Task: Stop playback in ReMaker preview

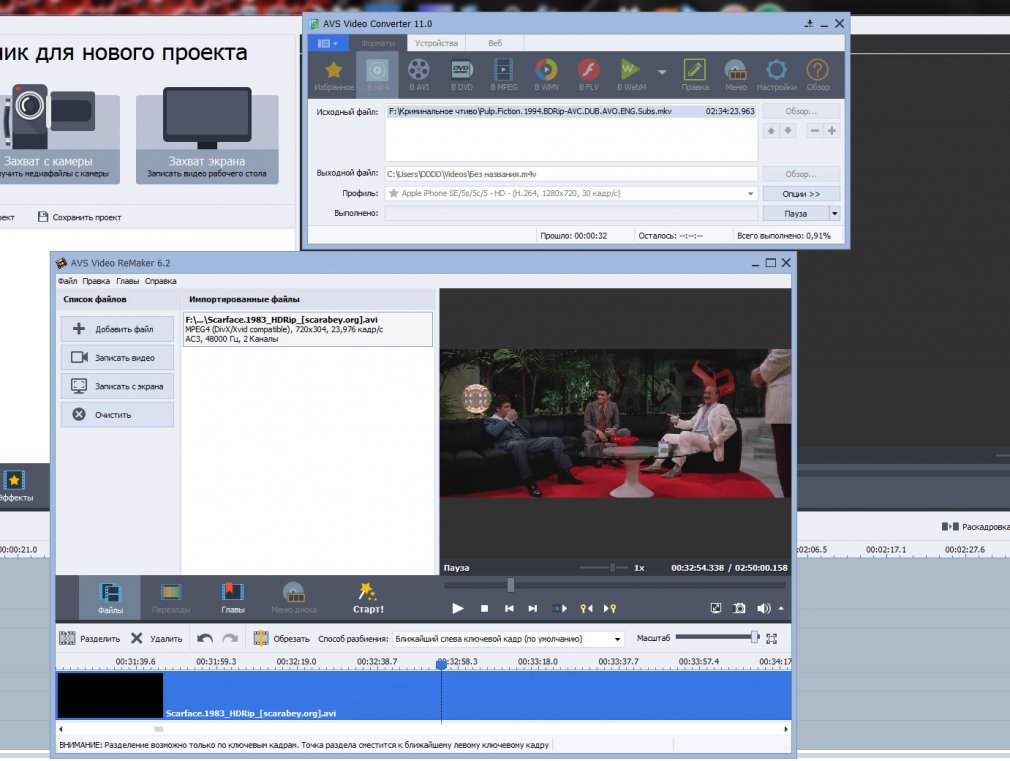Action: coord(484,608)
